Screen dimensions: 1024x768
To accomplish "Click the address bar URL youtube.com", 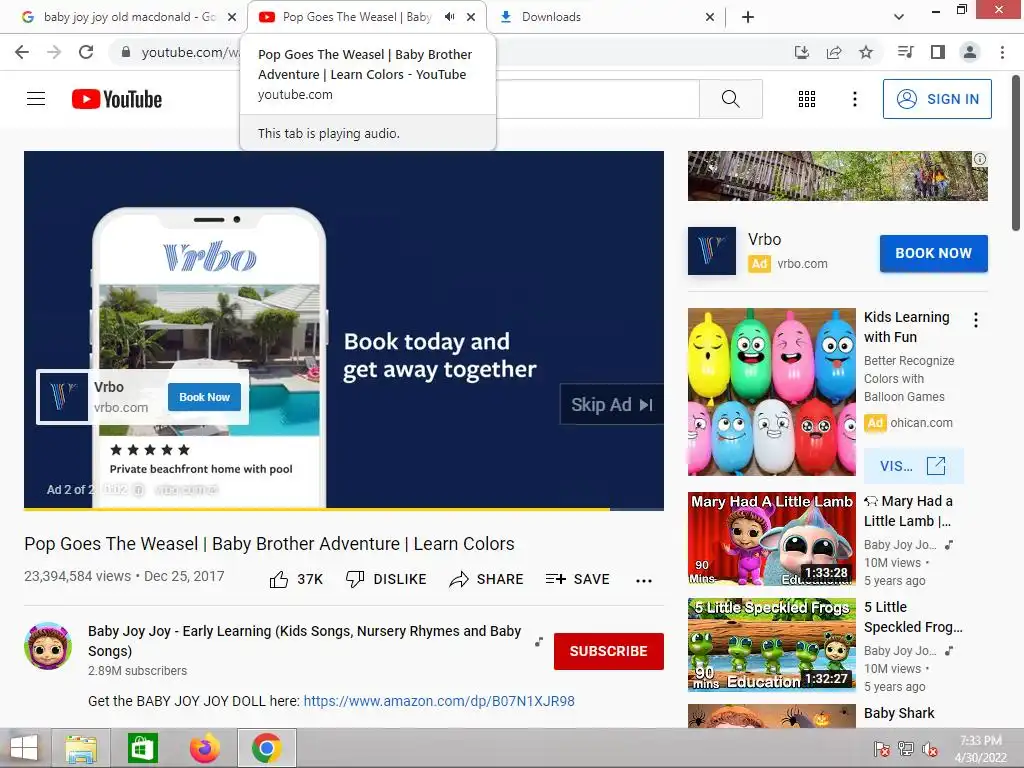I will (189, 52).
